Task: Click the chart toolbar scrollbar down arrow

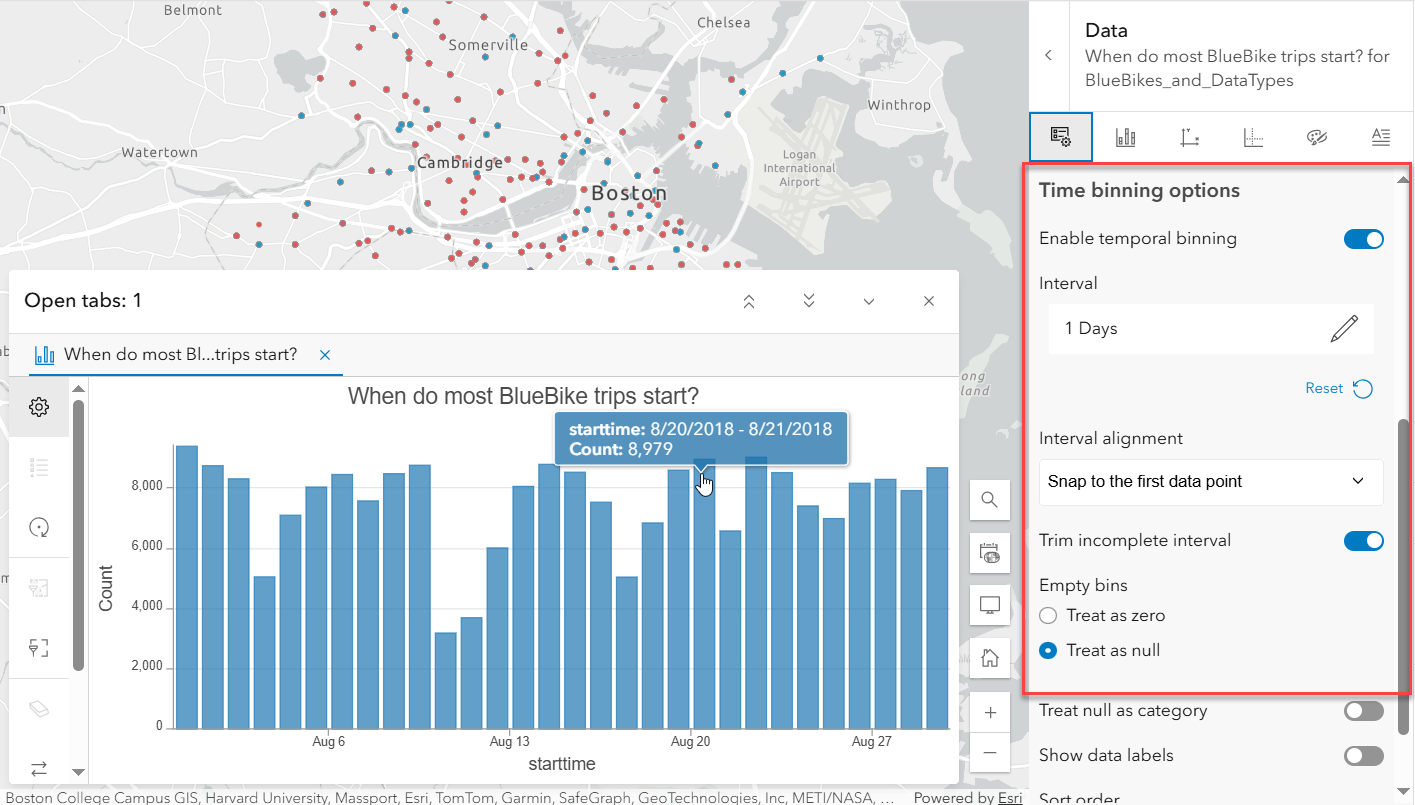Action: pyautogui.click(x=78, y=773)
